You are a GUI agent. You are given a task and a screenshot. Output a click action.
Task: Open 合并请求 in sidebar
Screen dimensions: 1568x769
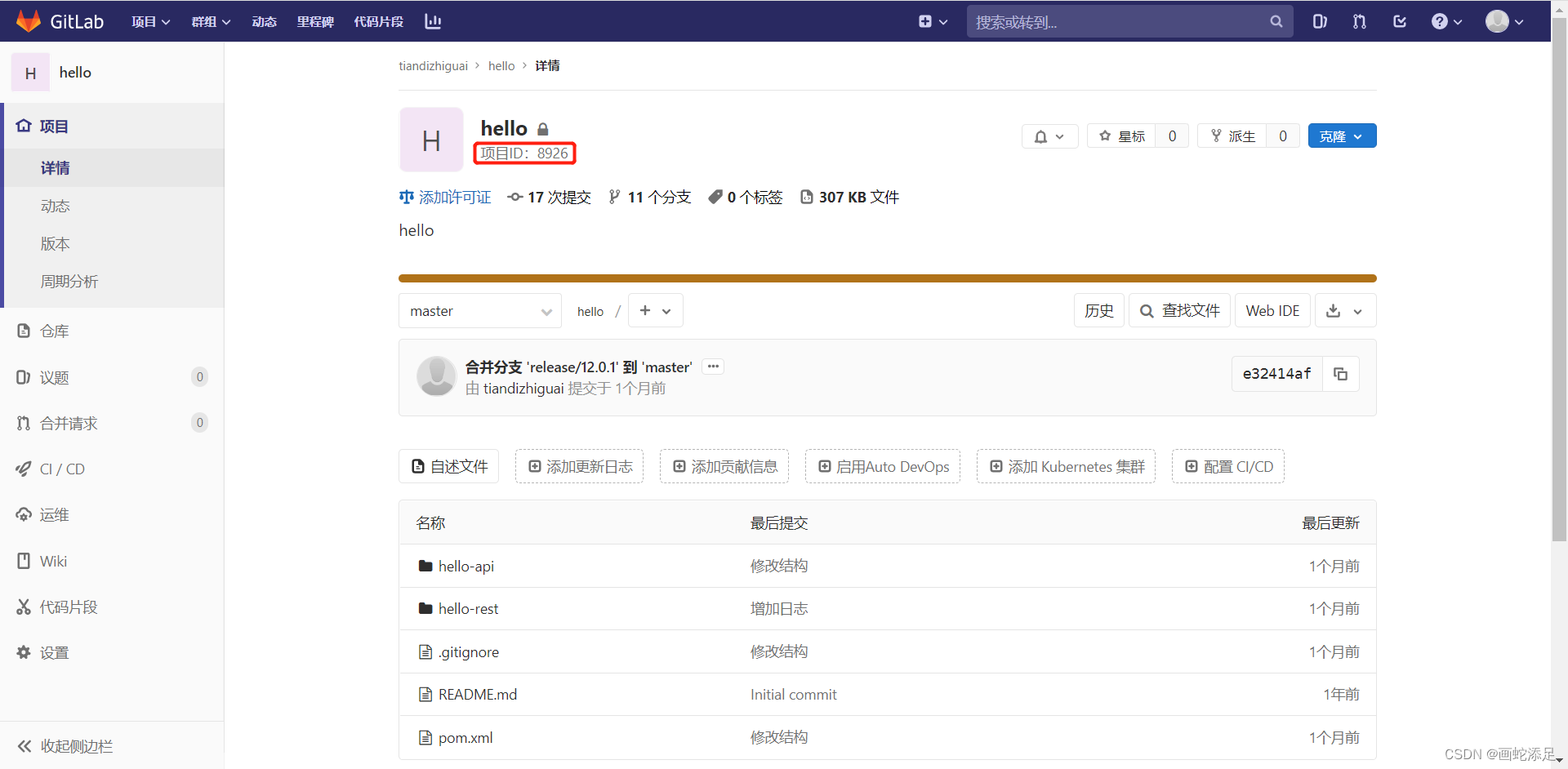point(112,423)
